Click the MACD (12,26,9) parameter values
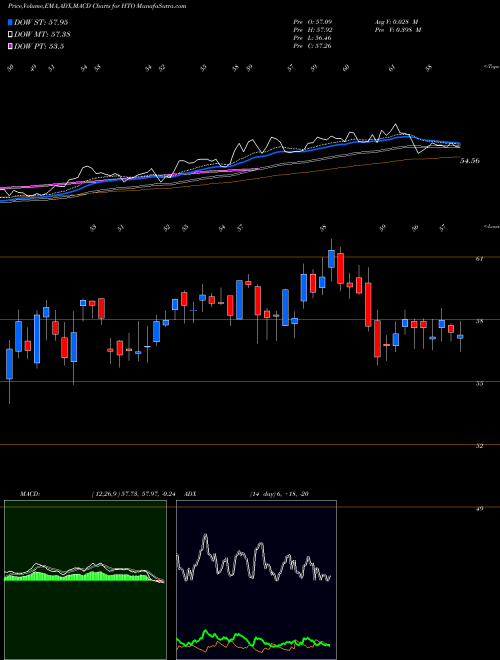Viewport: 500px width, 660px height. (x=136, y=494)
